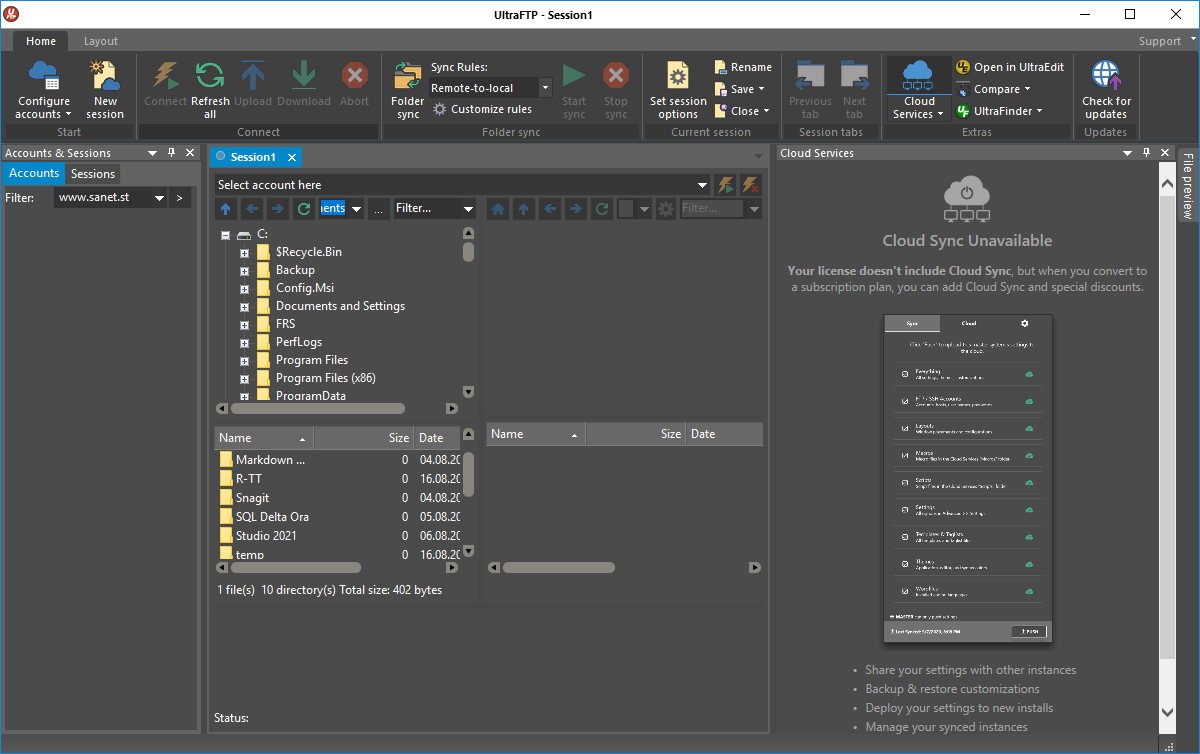
Task: Go to Next tab
Action: (854, 90)
